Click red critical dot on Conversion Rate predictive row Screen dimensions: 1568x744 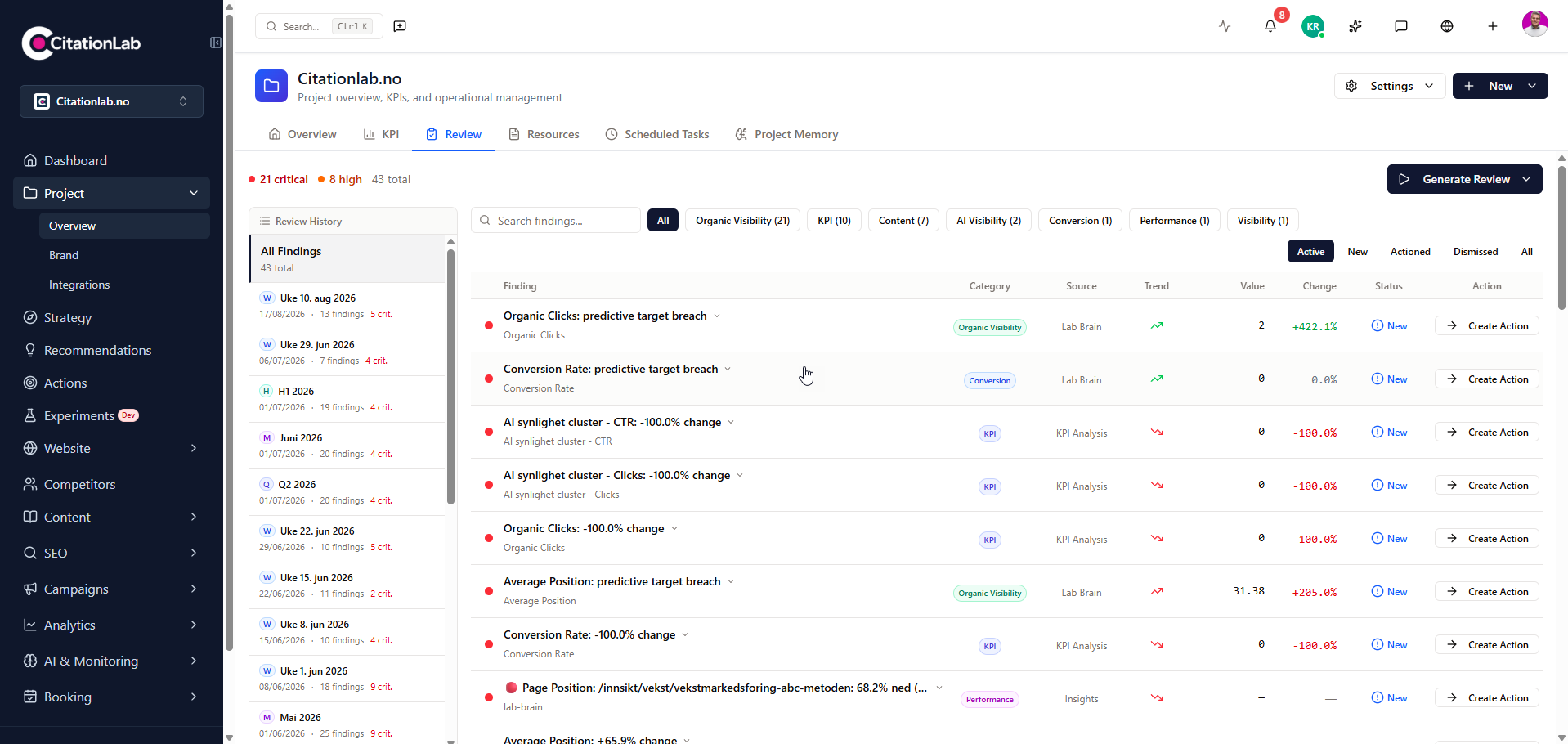[x=489, y=379]
